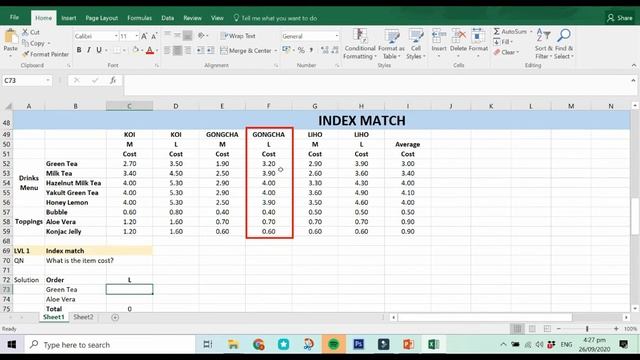Switch to the Review tab
This screenshot has width=640, height=360.
coord(192,18)
